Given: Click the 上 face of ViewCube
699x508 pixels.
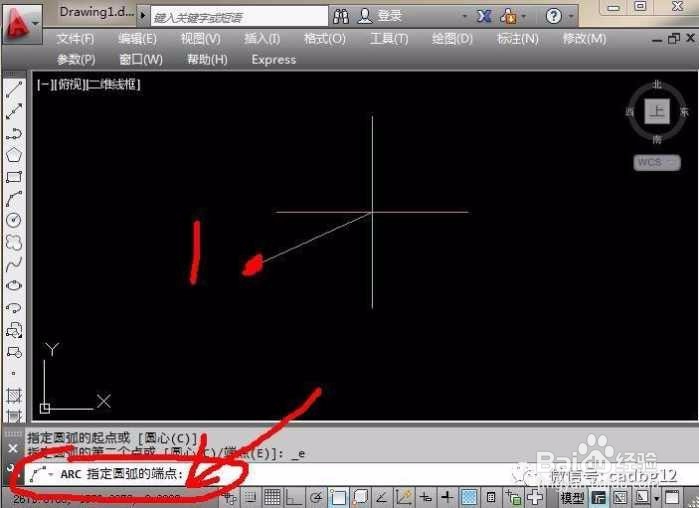Looking at the screenshot, I should point(657,111).
